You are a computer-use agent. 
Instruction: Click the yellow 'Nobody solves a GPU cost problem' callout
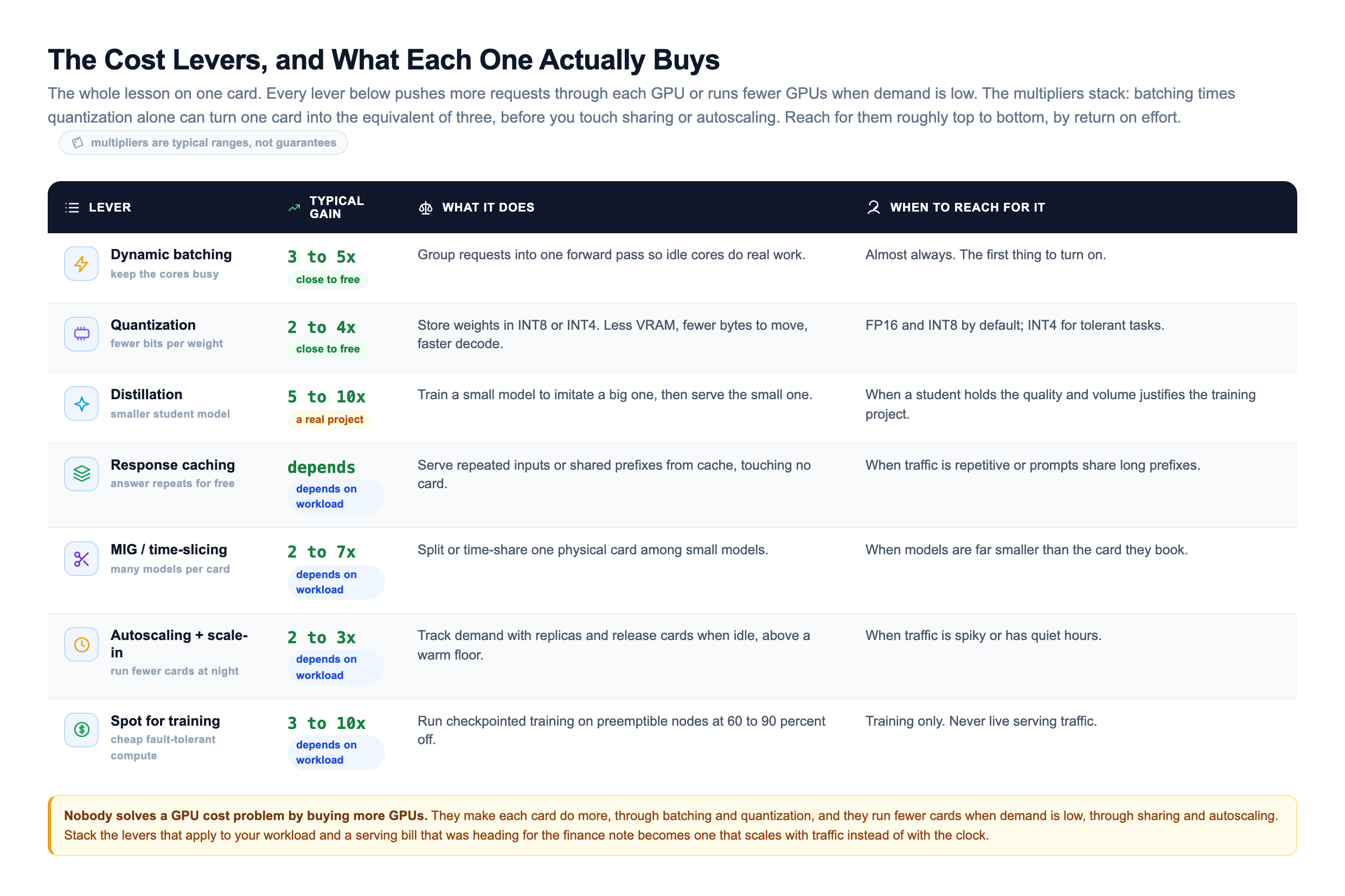672,825
